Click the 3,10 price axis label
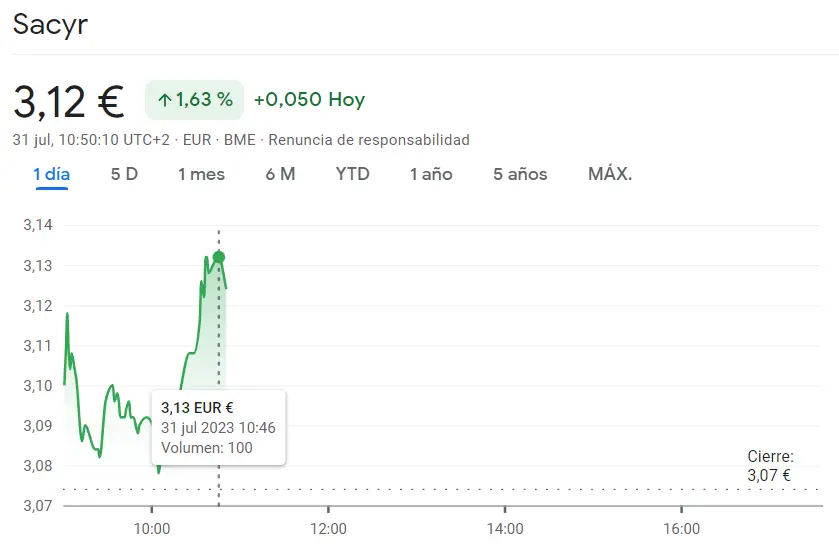Screen dimensions: 839x555 [x=38, y=385]
